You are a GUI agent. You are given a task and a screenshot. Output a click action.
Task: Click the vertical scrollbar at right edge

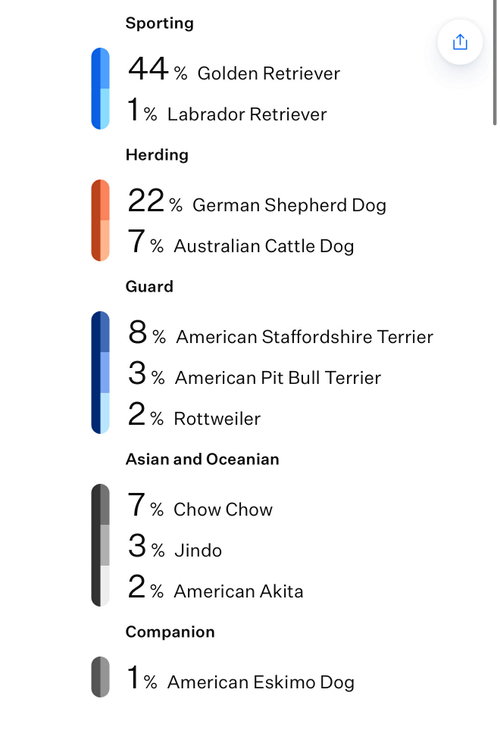[x=494, y=63]
